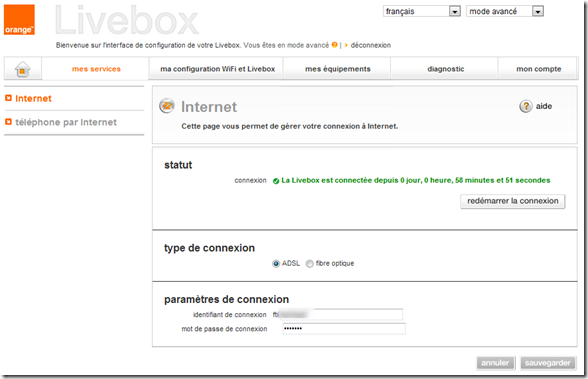The height and width of the screenshot is (379, 588).
Task: Click the statut heading
Action: pyautogui.click(x=178, y=165)
